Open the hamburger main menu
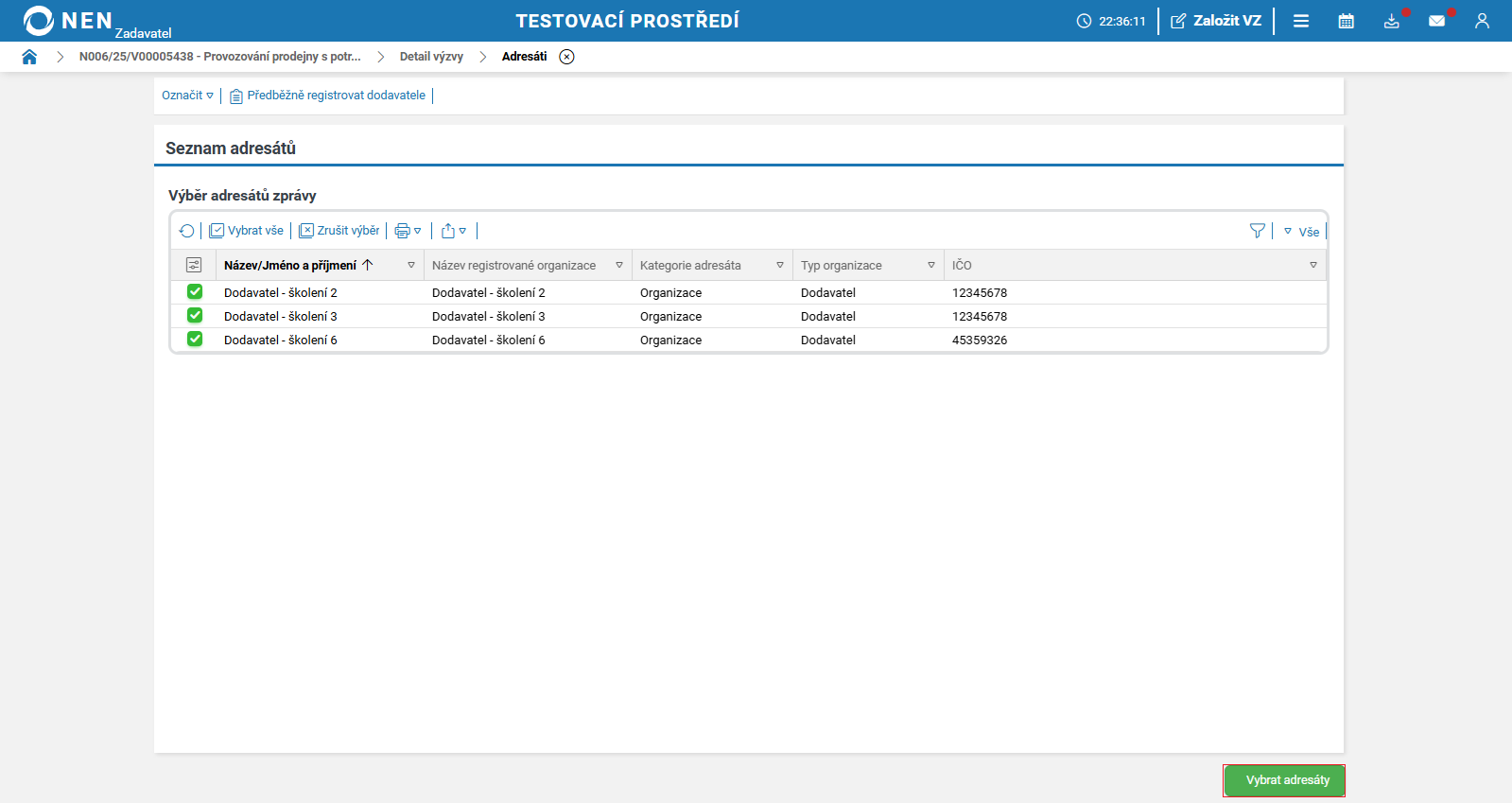 pos(1301,21)
